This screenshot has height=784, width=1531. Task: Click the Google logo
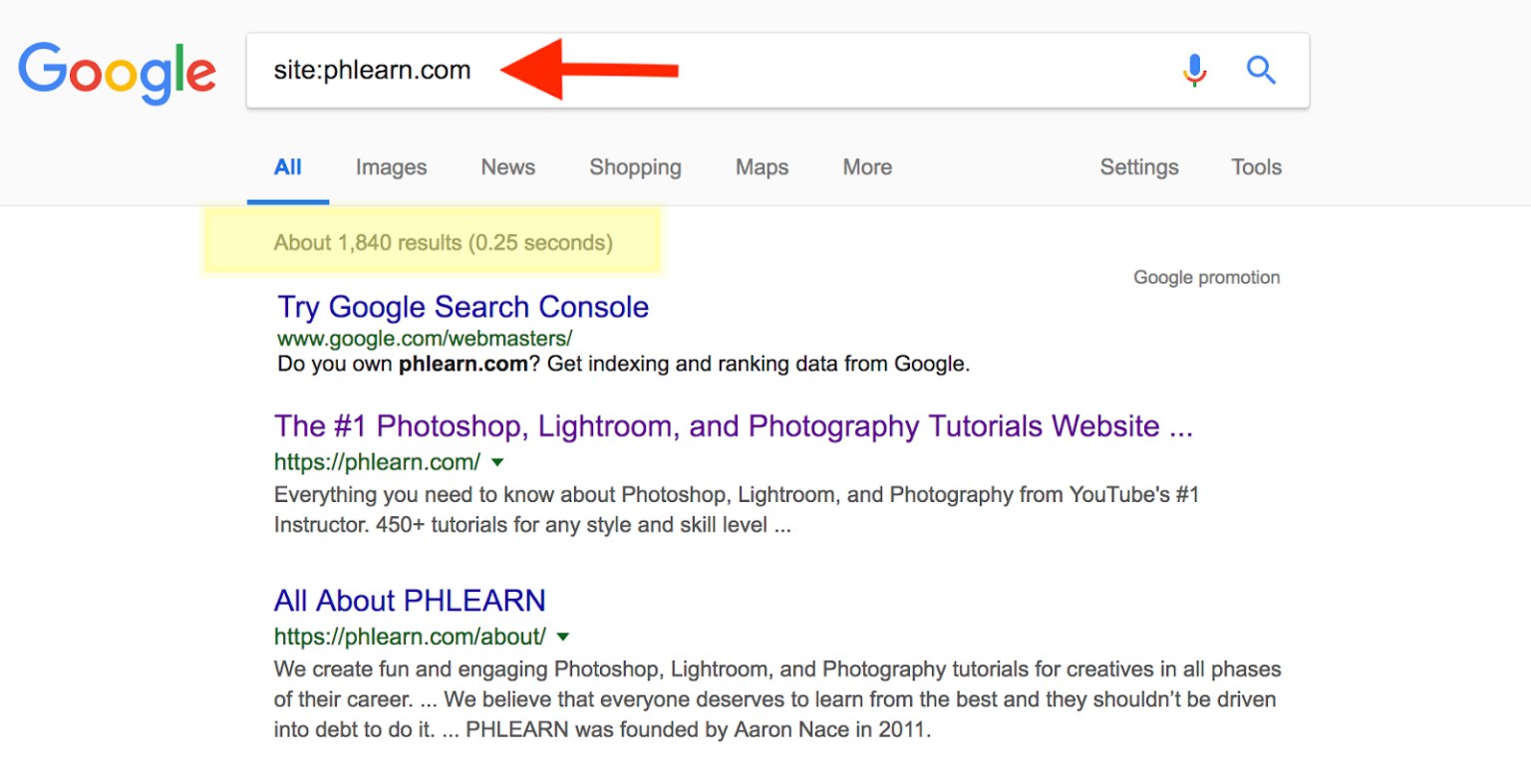117,72
